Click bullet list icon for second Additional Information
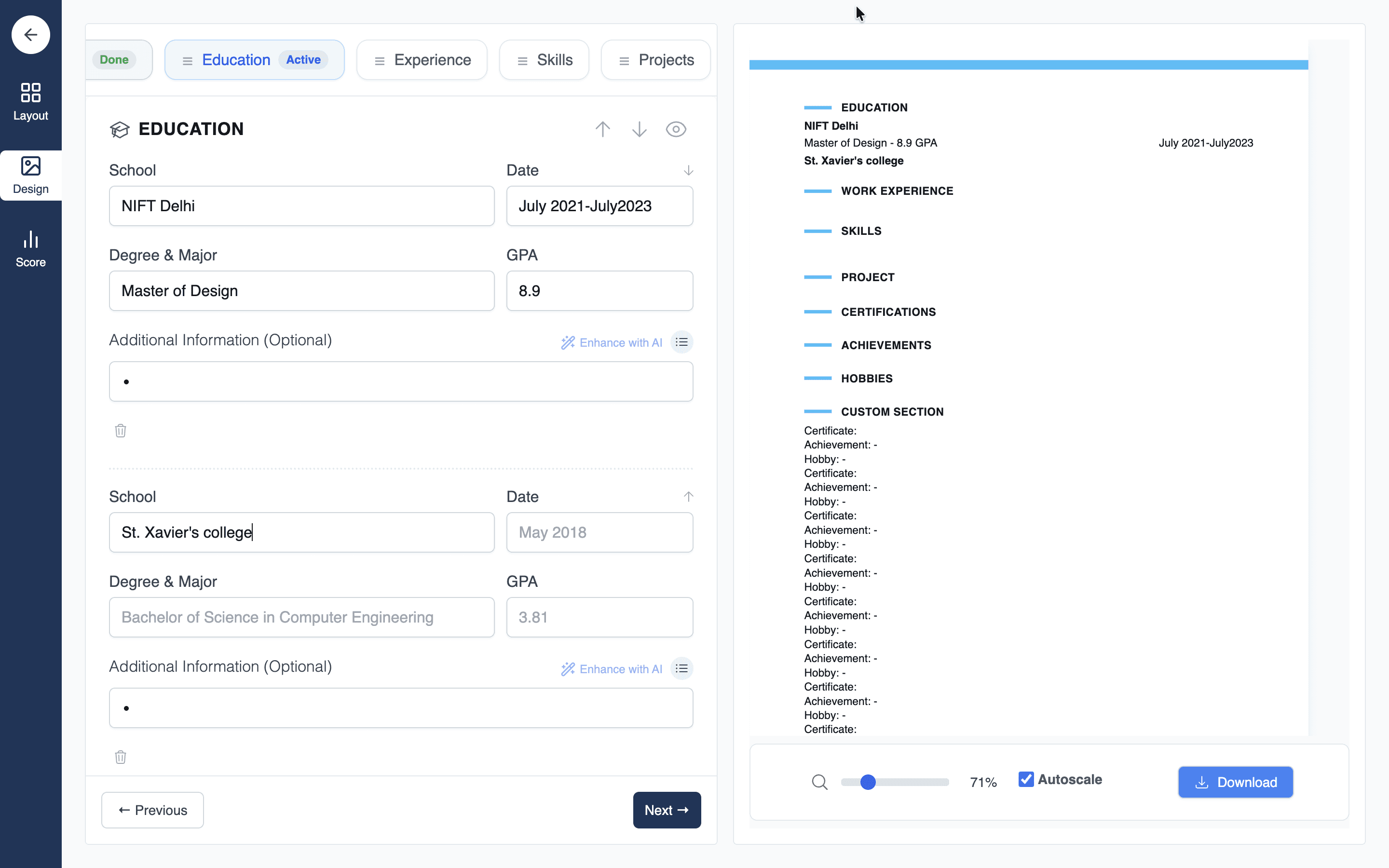Viewport: 1389px width, 868px height. 681,669
